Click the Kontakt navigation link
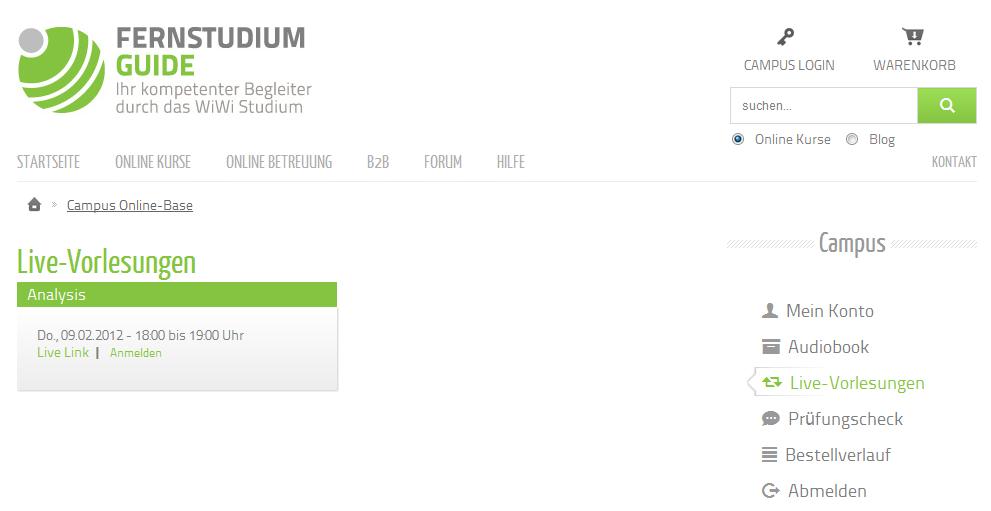Image resolution: width=991 pixels, height=511 pixels. [x=954, y=162]
